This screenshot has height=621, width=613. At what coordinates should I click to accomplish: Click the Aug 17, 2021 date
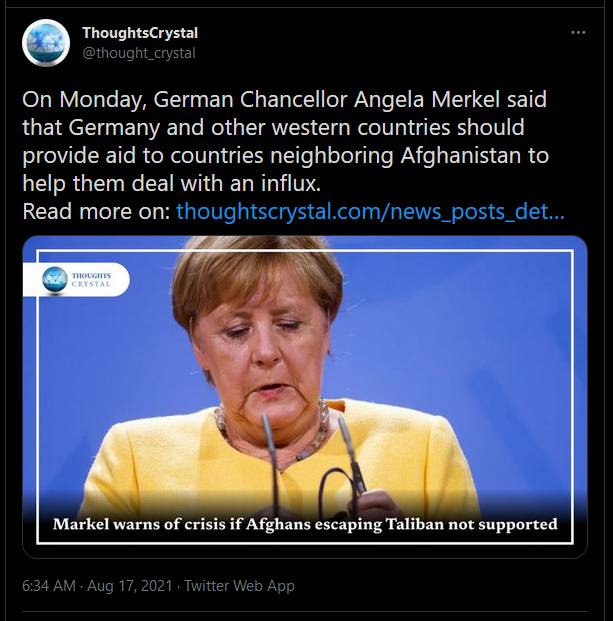pos(130,586)
